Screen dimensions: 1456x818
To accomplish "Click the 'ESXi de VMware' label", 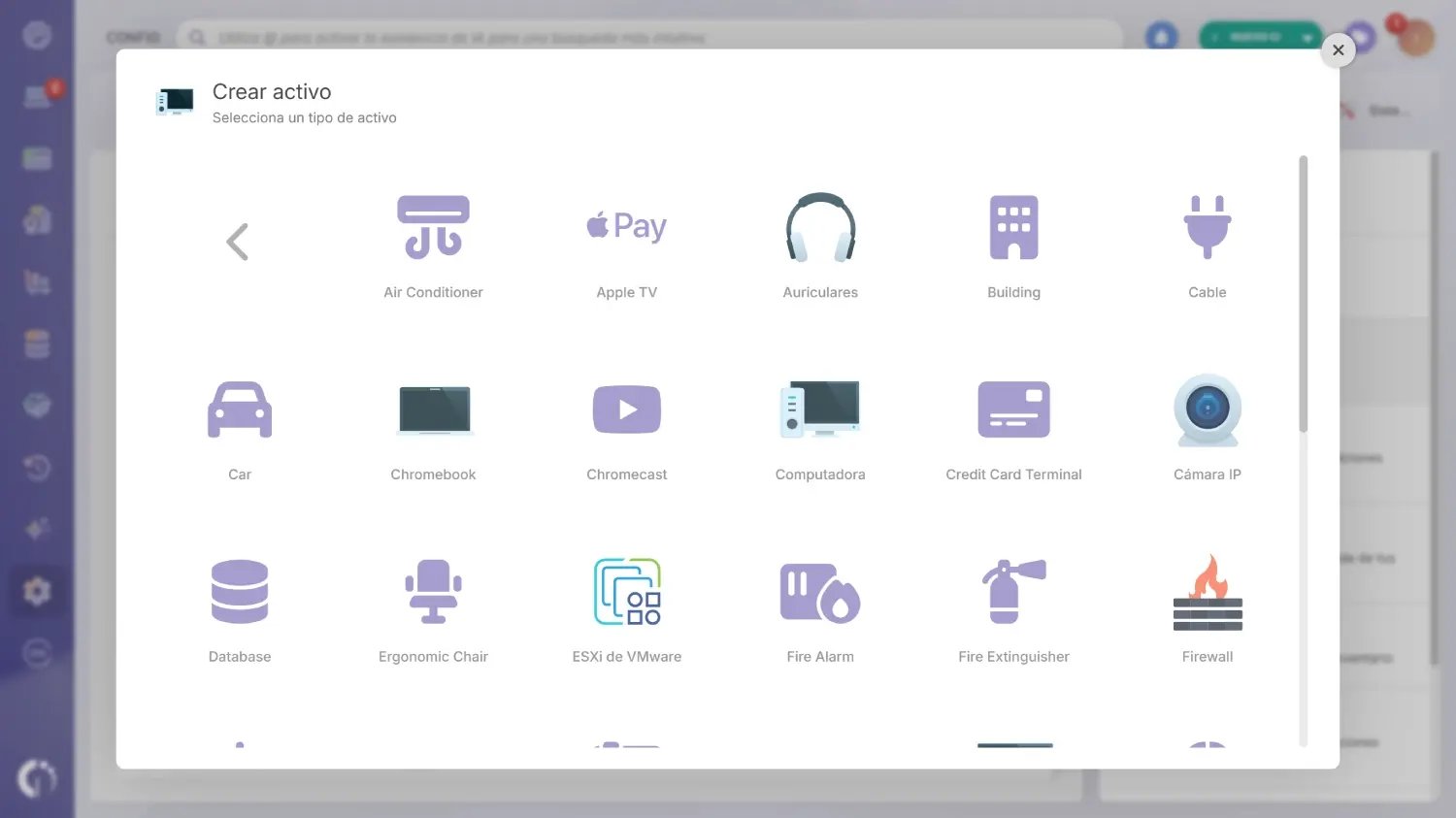I will tap(627, 657).
